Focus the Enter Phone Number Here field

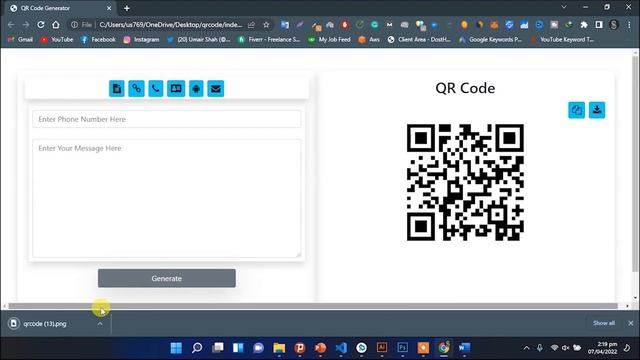[167, 119]
